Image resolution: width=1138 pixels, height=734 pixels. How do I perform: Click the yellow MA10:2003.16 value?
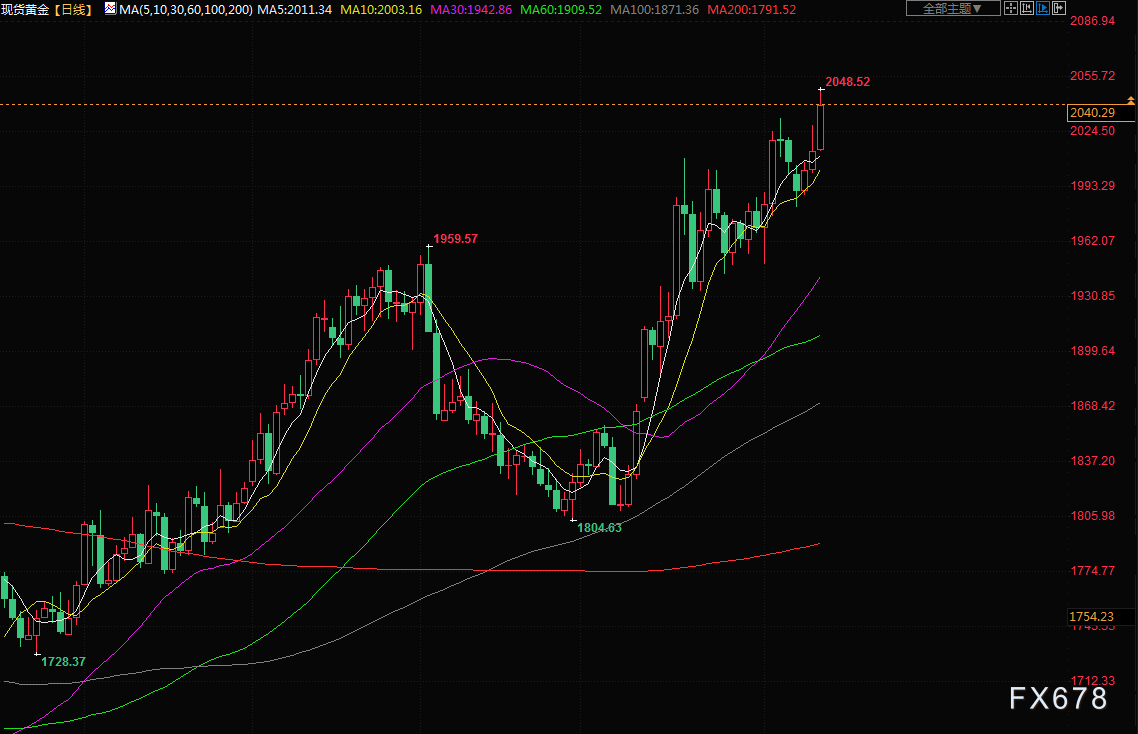[381, 9]
